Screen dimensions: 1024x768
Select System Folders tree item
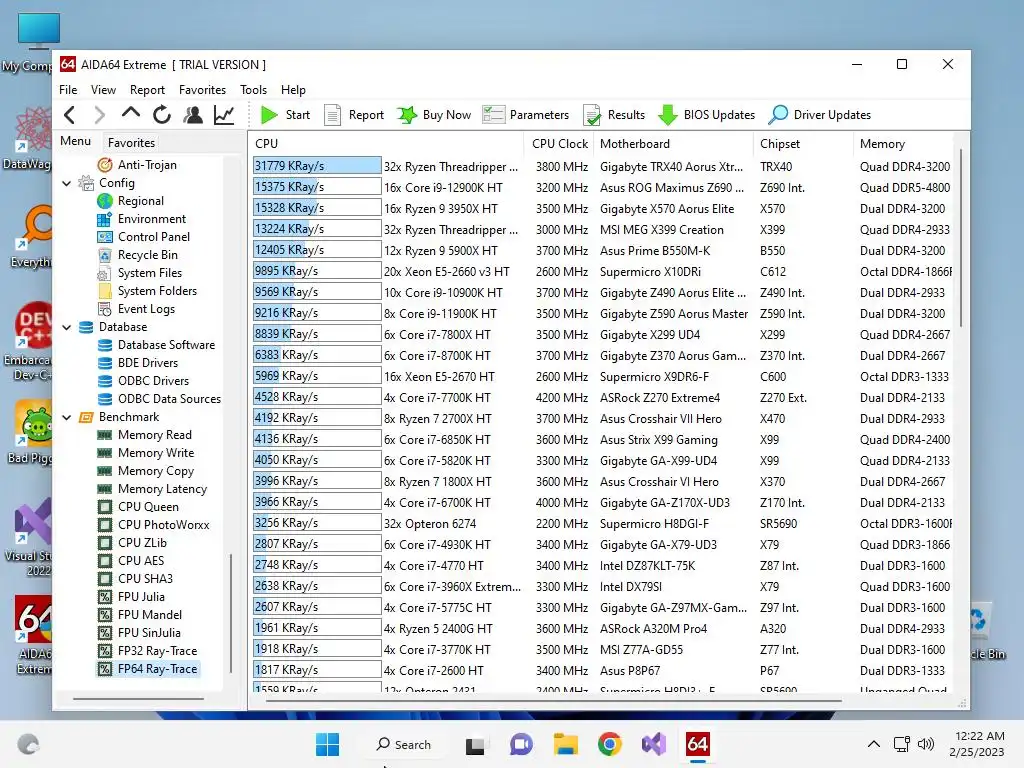click(x=147, y=291)
